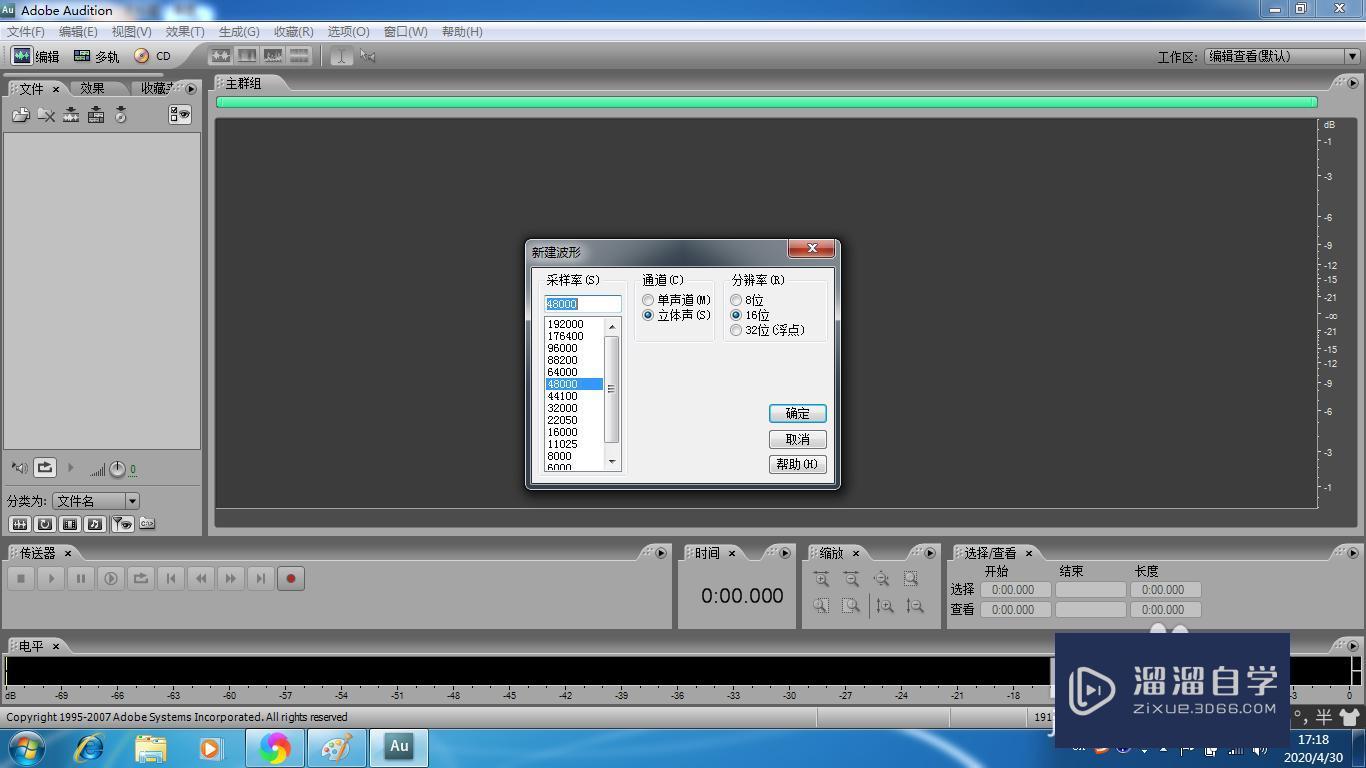Open 选择/查看 panel options arrow menu
This screenshot has height=768, width=1366.
click(x=1353, y=553)
